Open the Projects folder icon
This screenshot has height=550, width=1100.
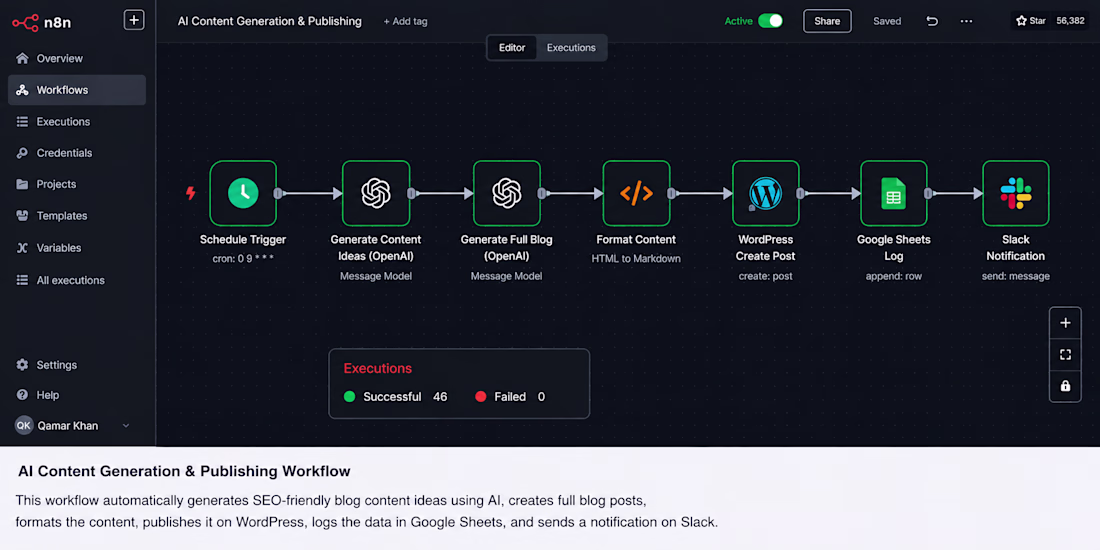point(22,184)
